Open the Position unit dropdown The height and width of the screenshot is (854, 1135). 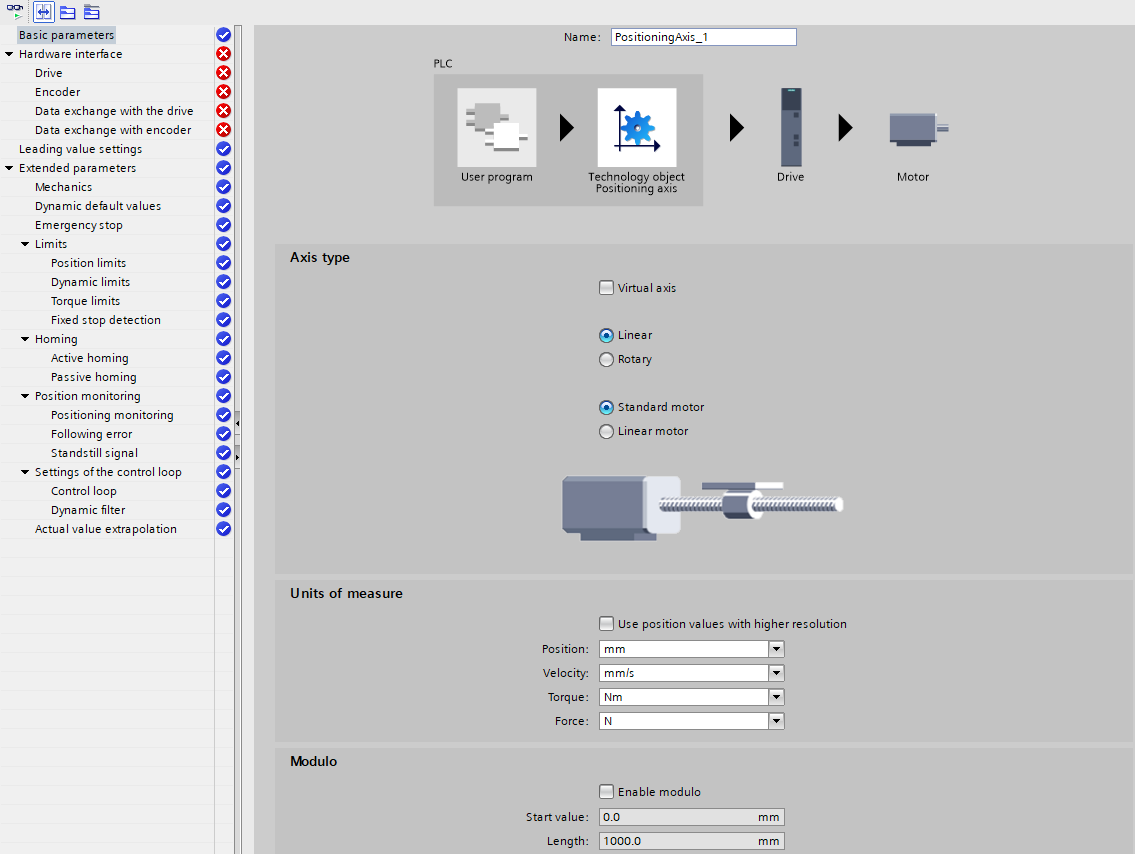tap(776, 648)
